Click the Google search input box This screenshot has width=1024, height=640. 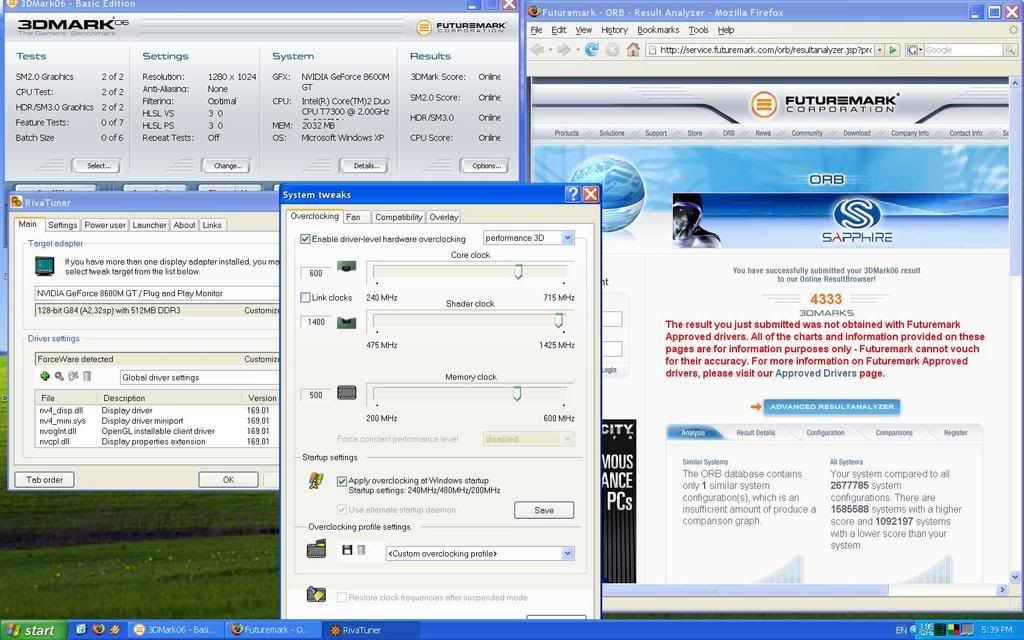tap(963, 50)
